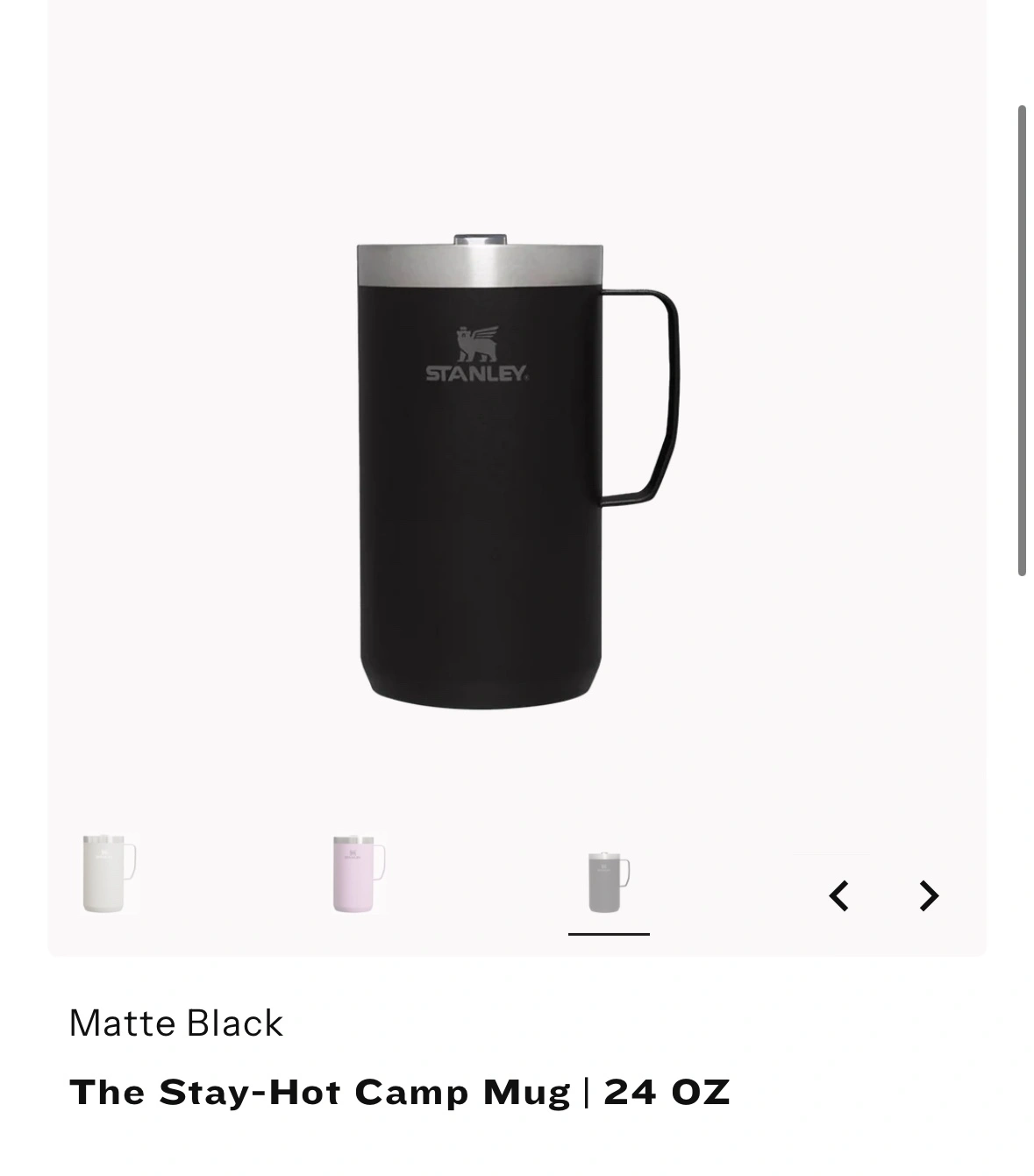Image resolution: width=1034 pixels, height=1176 pixels.
Task: Click the 24 OZ size text
Action: click(667, 1093)
